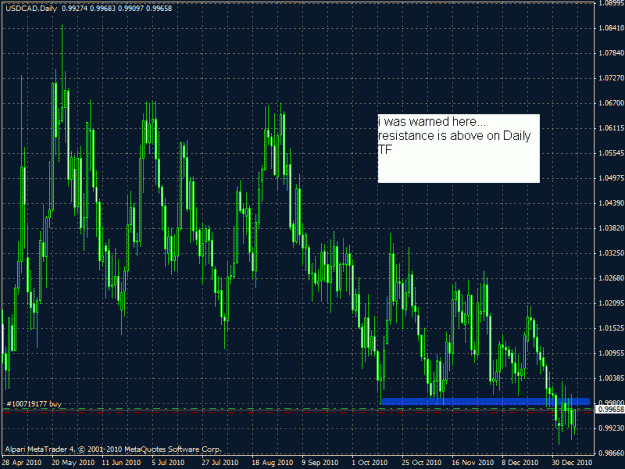Click the 1.07840 price scale label
Screen dimensions: 625x469
pyautogui.click(x=611, y=53)
